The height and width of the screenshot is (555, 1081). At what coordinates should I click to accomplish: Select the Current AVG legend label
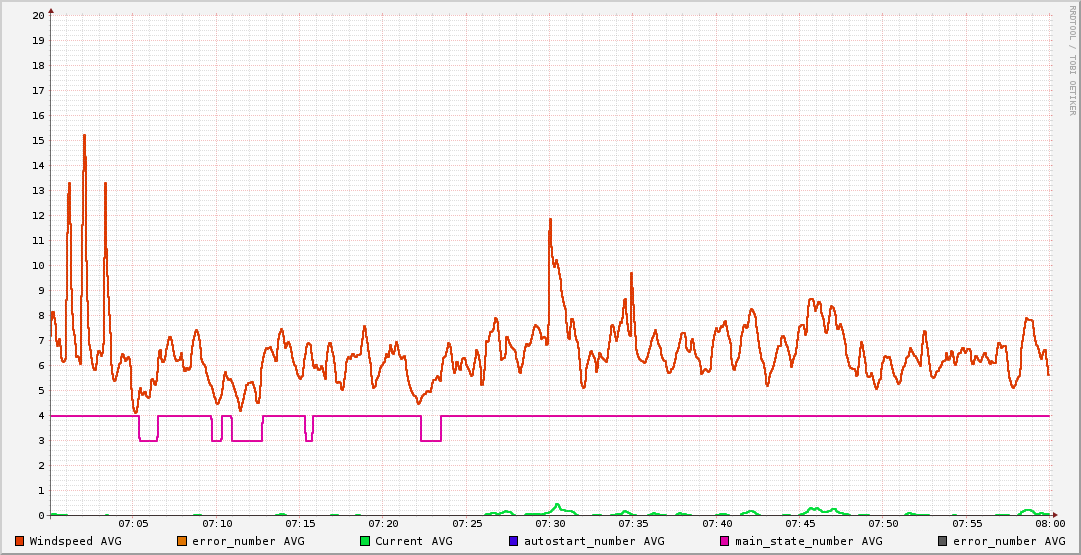pos(413,541)
